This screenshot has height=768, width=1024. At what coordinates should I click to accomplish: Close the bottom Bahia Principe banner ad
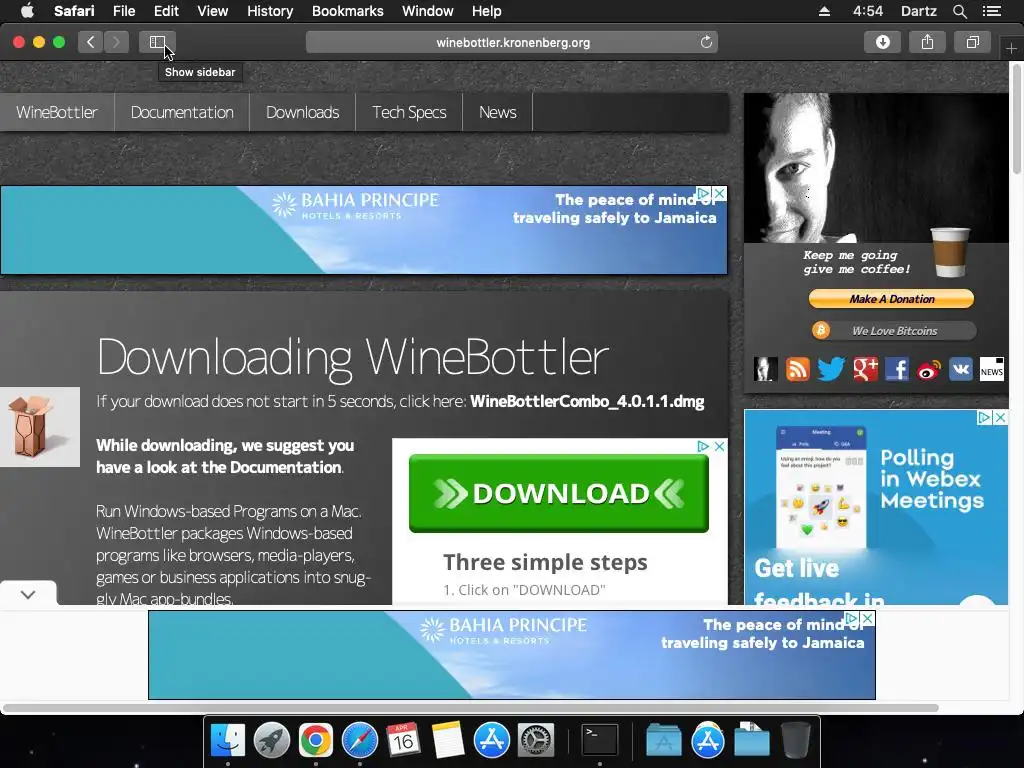pos(867,618)
